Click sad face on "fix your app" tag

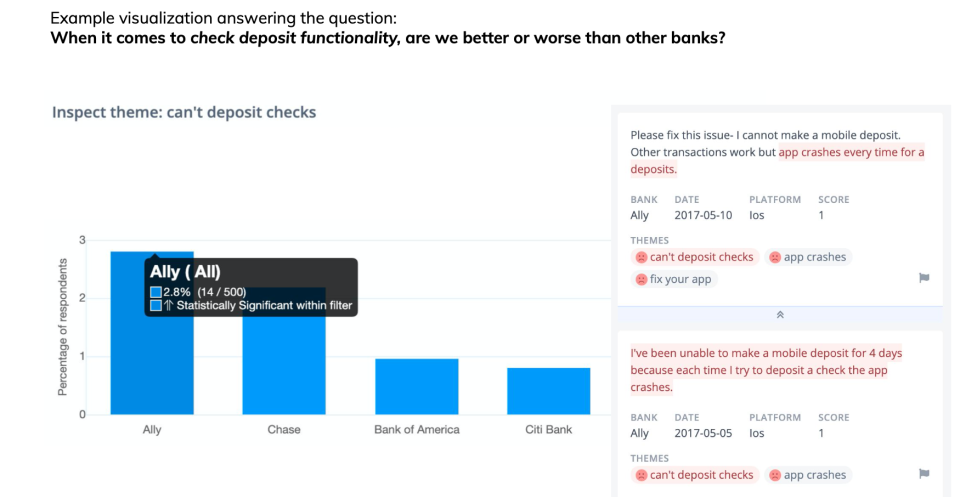click(x=642, y=279)
